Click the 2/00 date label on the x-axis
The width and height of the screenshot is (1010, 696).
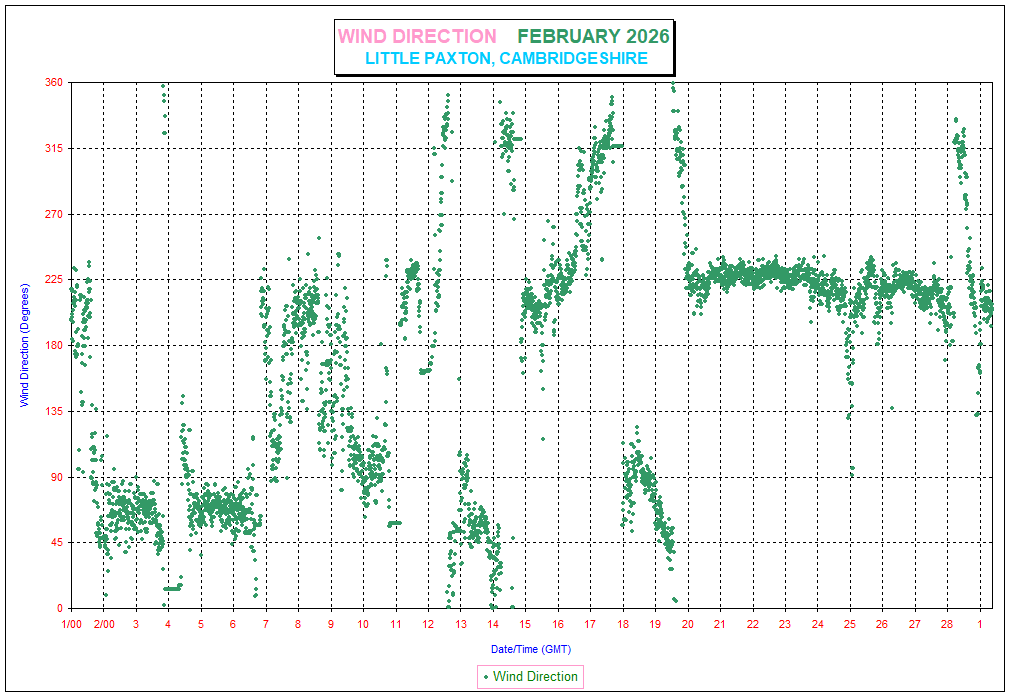point(104,624)
